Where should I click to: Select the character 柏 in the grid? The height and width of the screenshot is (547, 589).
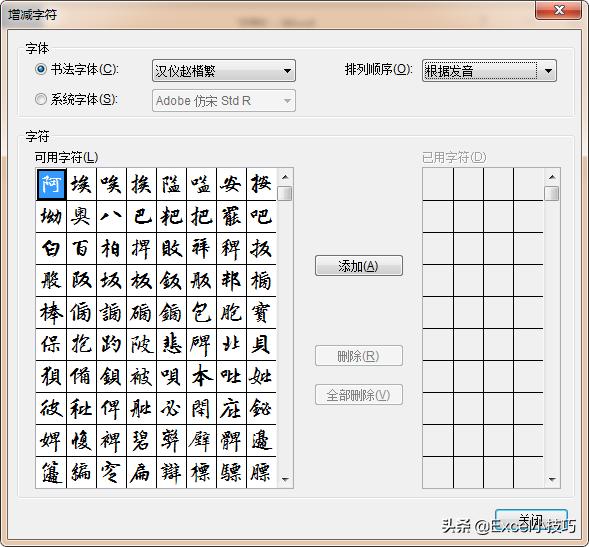click(x=111, y=248)
